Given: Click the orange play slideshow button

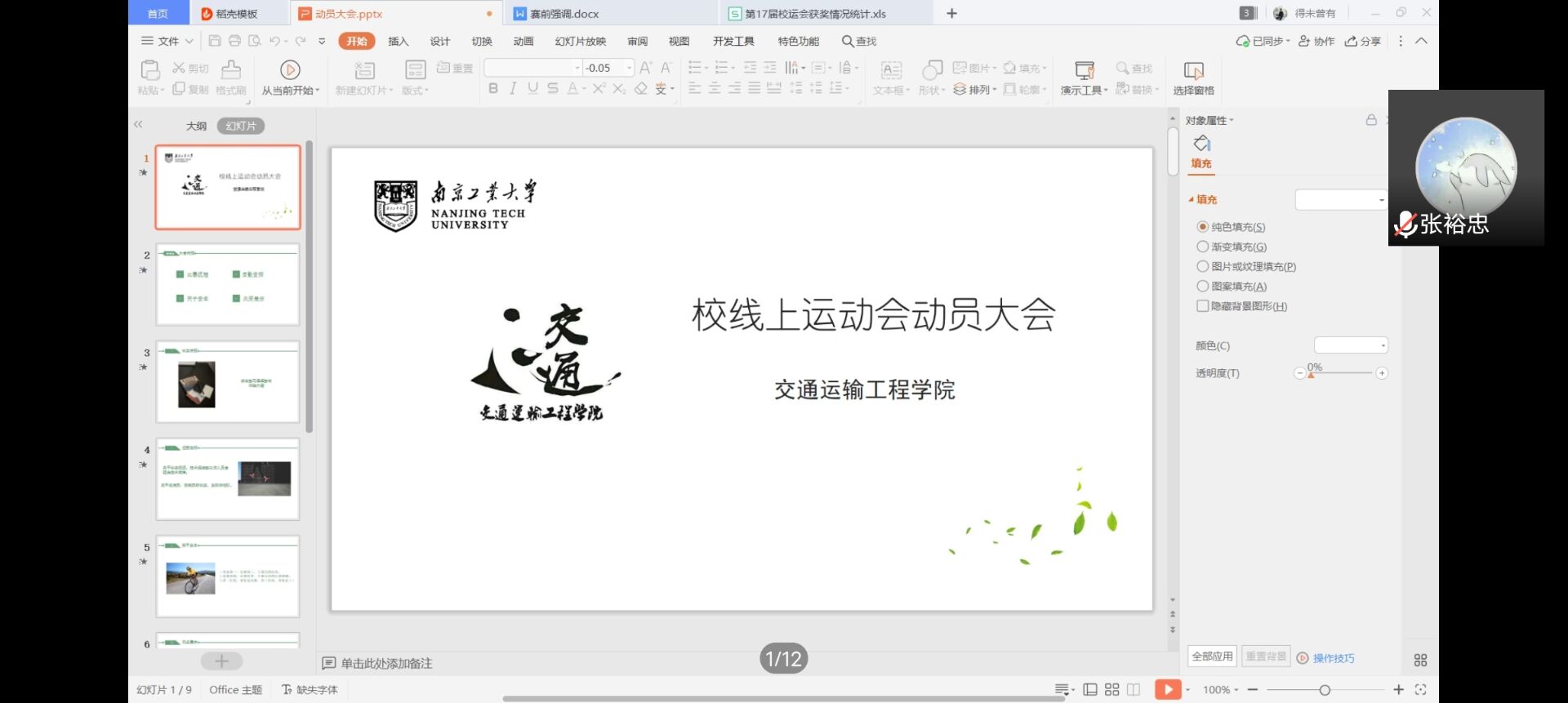Looking at the screenshot, I should tap(1167, 690).
